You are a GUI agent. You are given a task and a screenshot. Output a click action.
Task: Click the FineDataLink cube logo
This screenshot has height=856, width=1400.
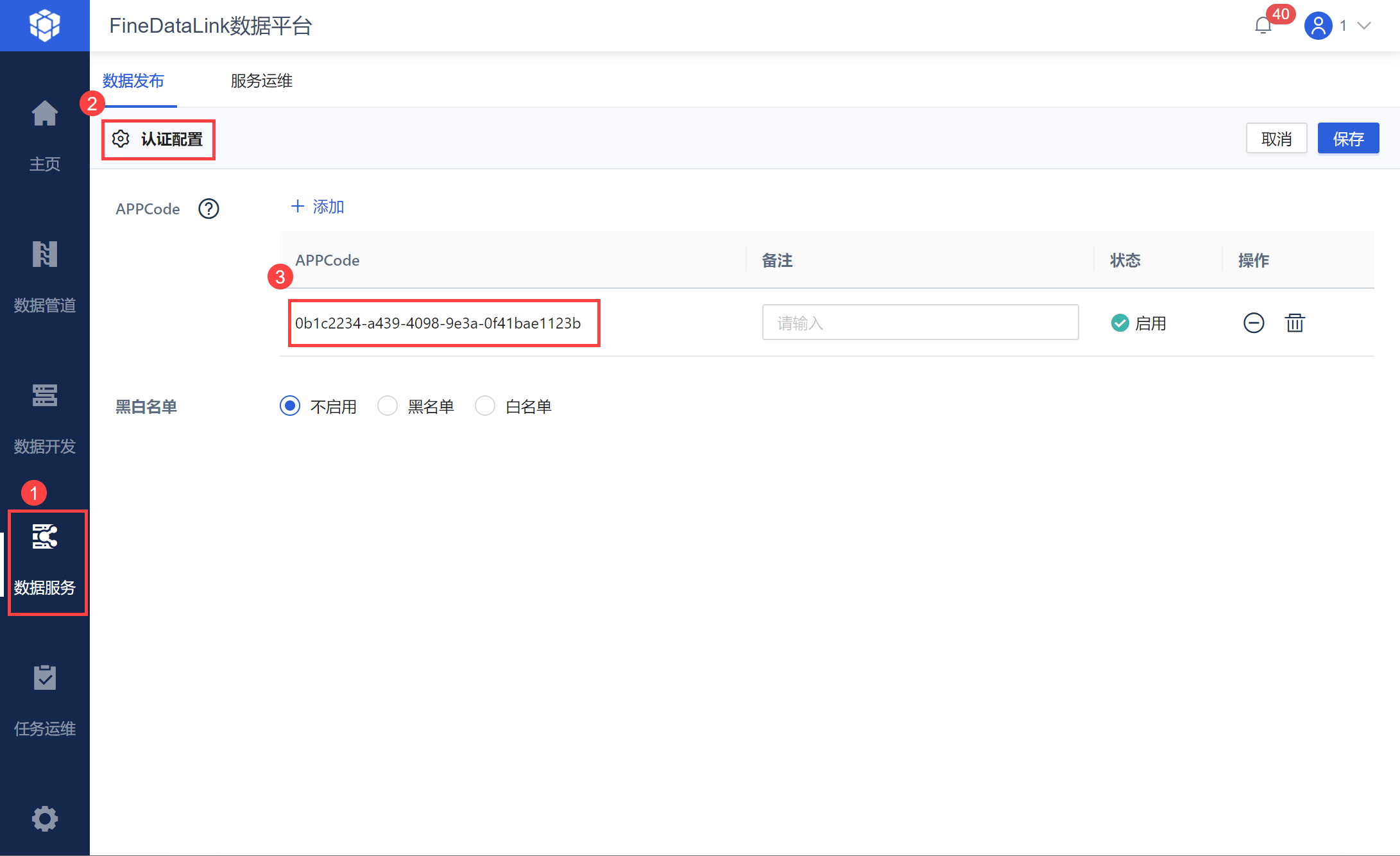click(x=44, y=26)
